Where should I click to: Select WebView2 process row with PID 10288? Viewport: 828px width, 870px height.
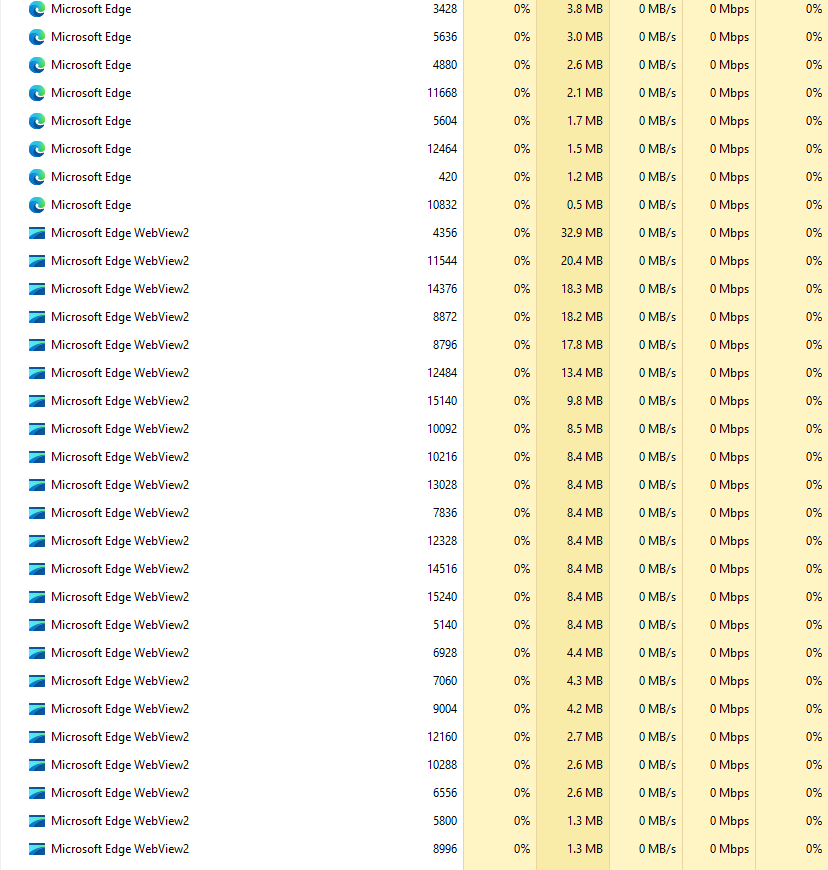click(x=414, y=765)
